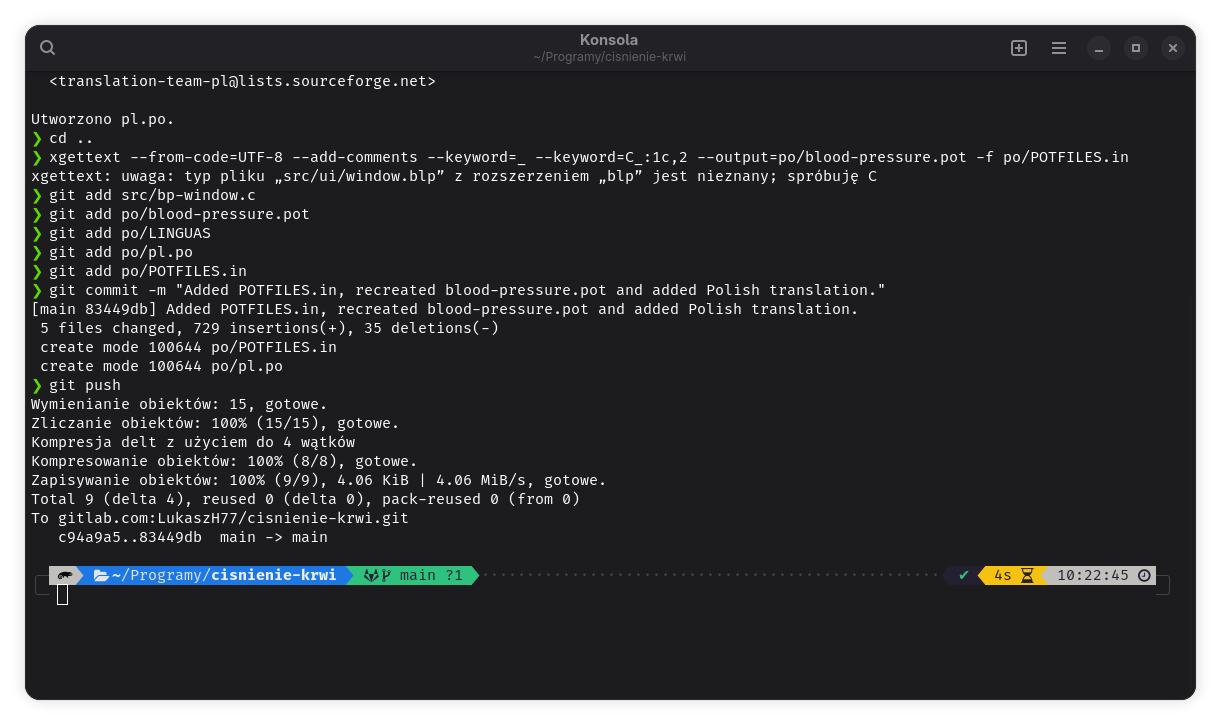Open a new terminal tab
Screen dimensions: 1221x725
1019,48
